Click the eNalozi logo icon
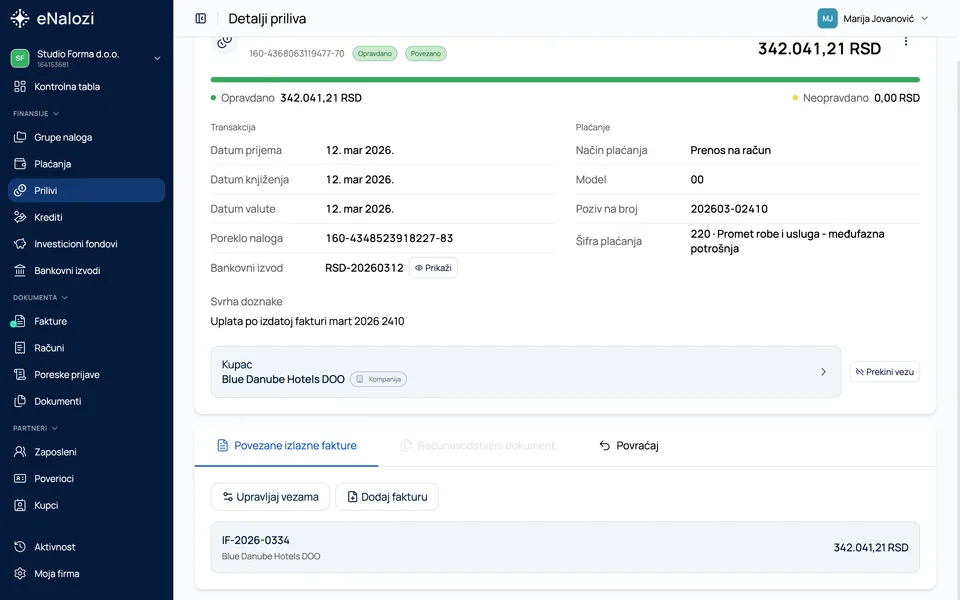 (20, 18)
